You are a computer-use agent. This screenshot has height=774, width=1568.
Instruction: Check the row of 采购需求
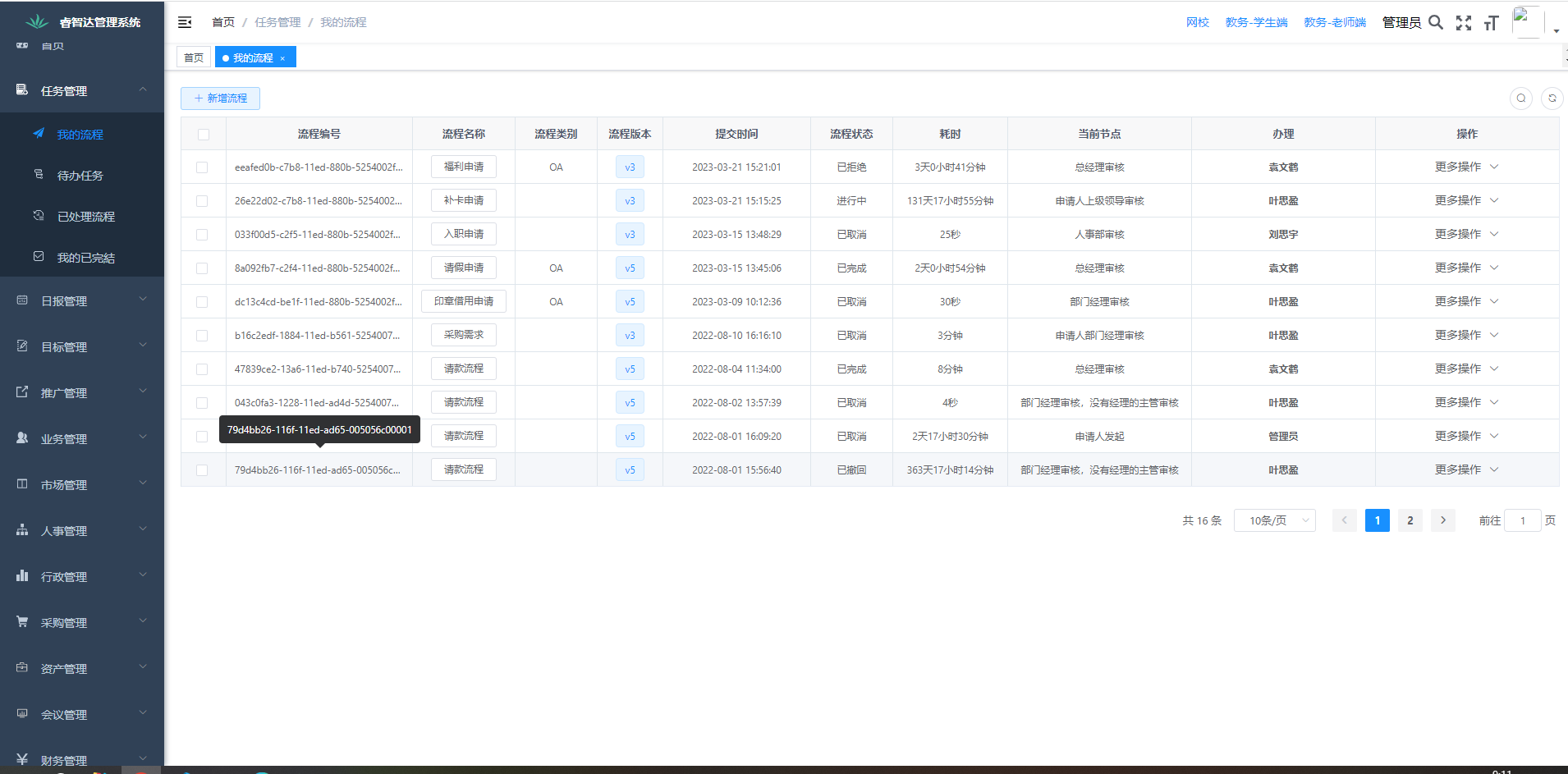pos(202,336)
